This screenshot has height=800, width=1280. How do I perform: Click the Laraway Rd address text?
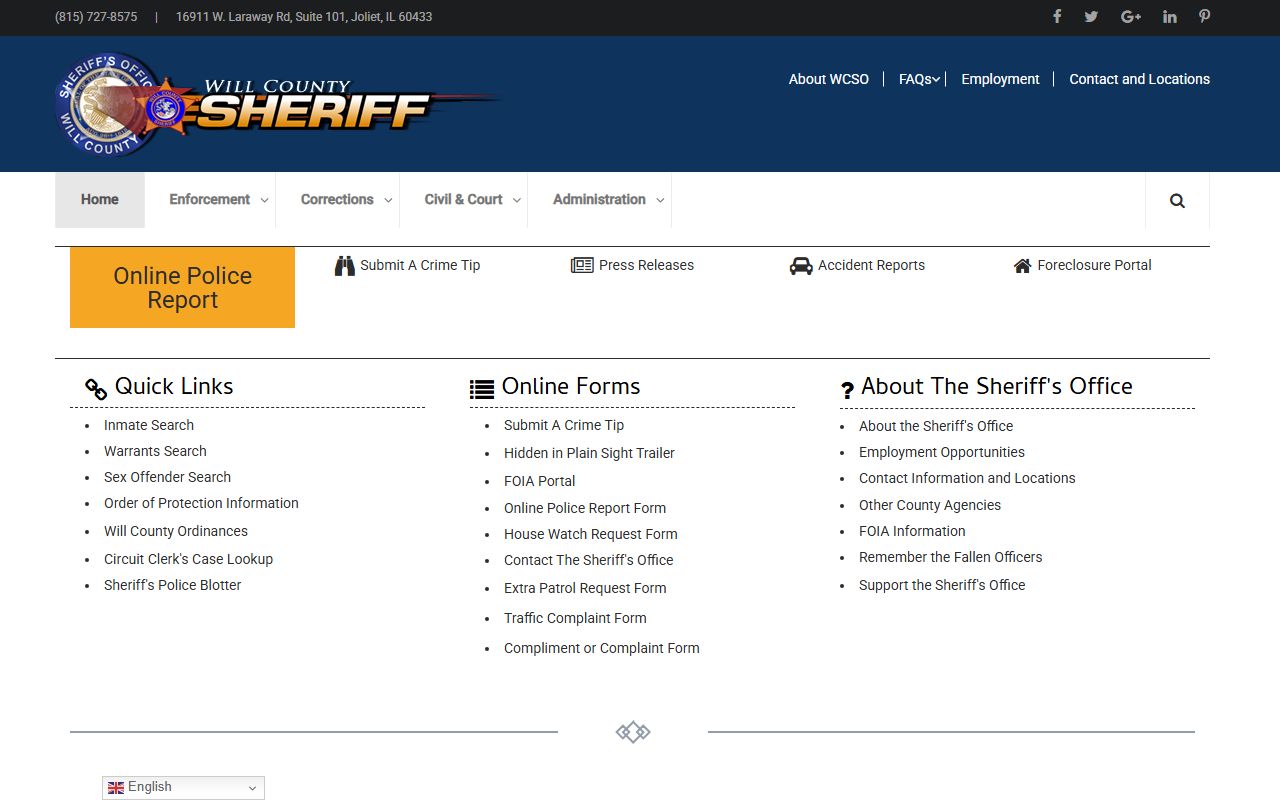click(304, 17)
